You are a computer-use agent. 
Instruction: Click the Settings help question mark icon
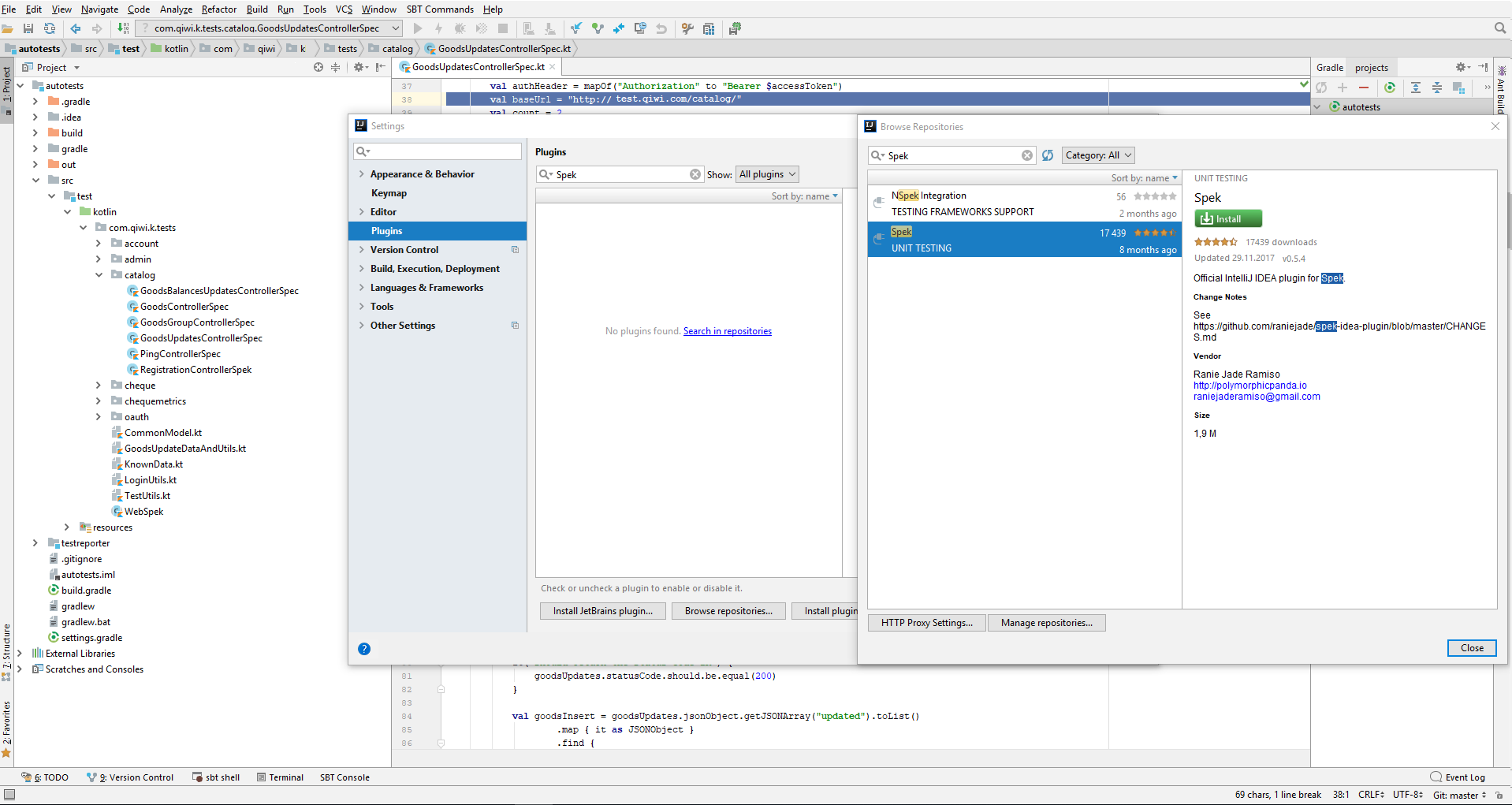(x=363, y=649)
